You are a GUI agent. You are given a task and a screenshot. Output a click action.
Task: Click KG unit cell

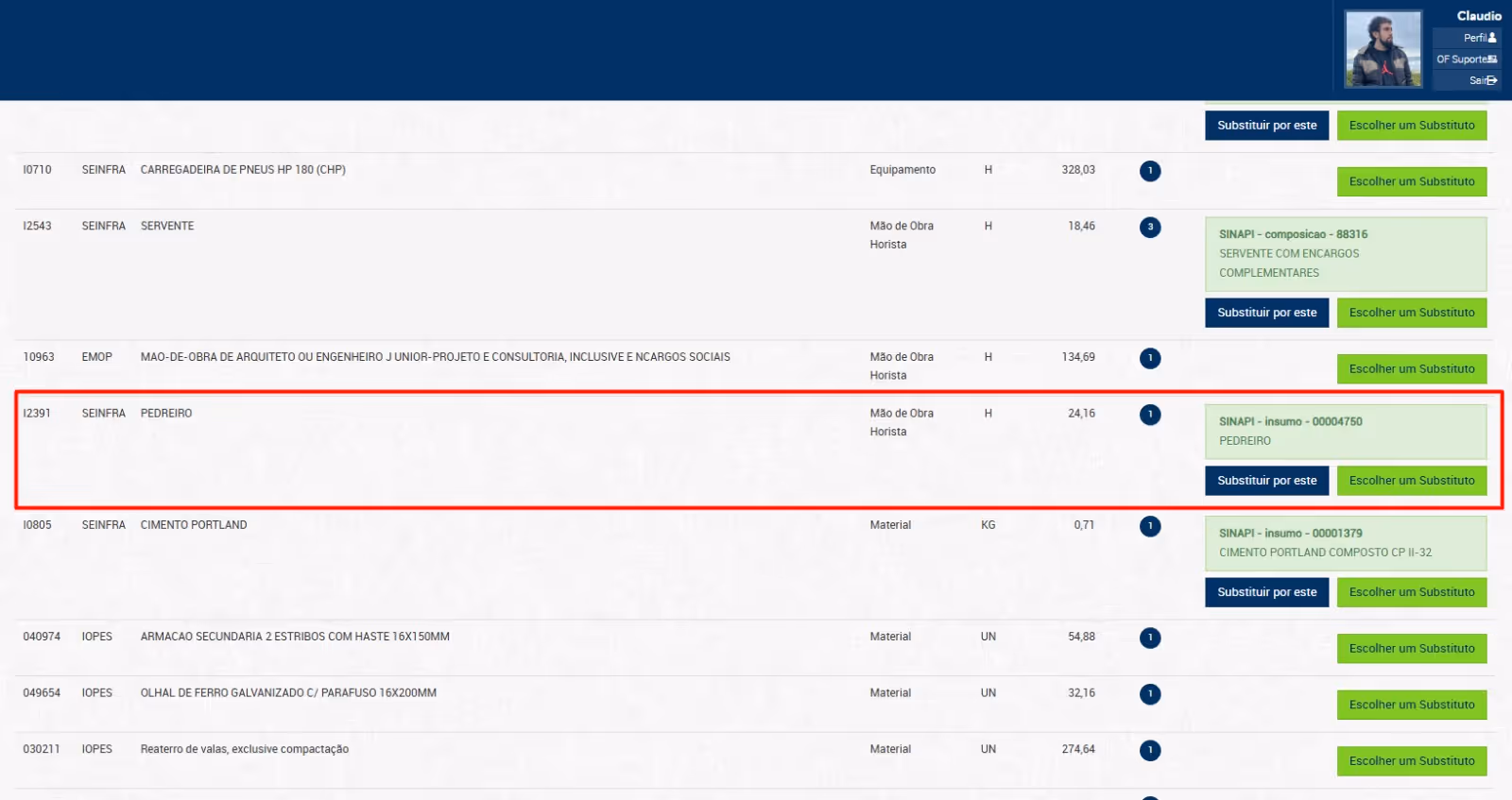coord(988,524)
